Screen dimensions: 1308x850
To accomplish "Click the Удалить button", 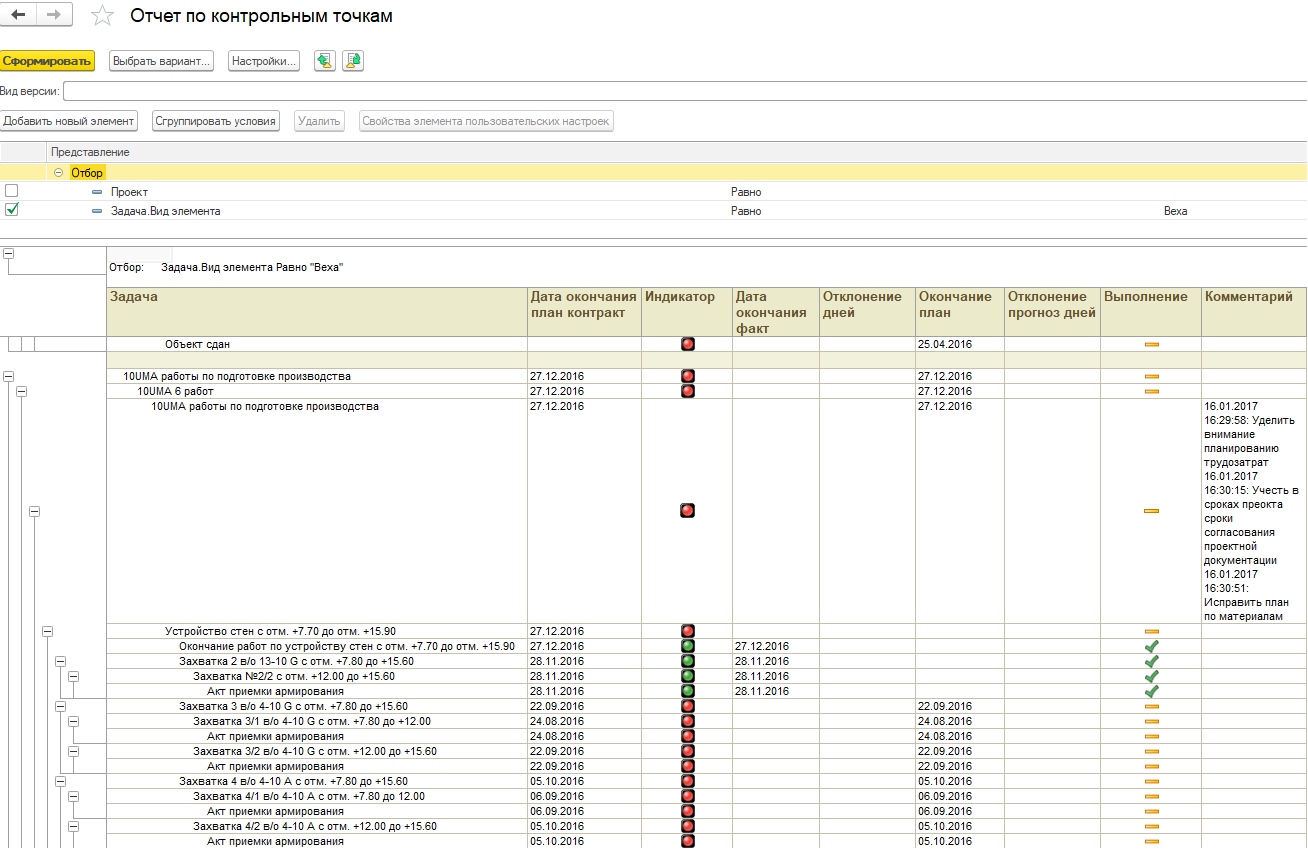I will [x=319, y=121].
